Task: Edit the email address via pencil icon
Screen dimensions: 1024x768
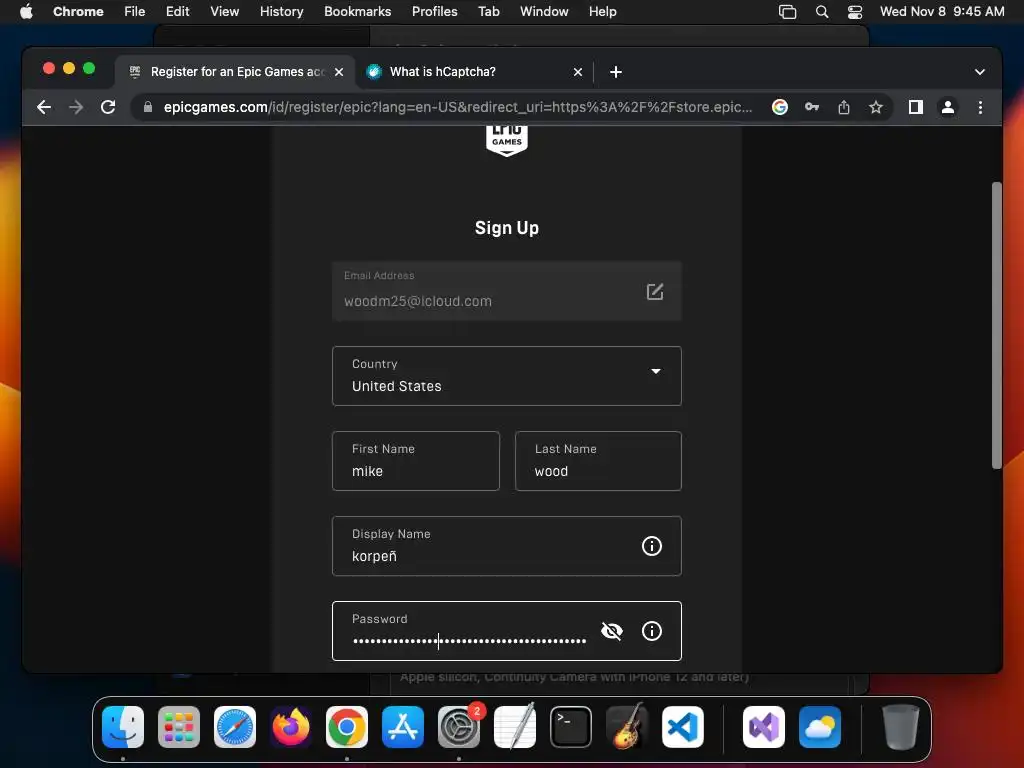Action: 655,291
